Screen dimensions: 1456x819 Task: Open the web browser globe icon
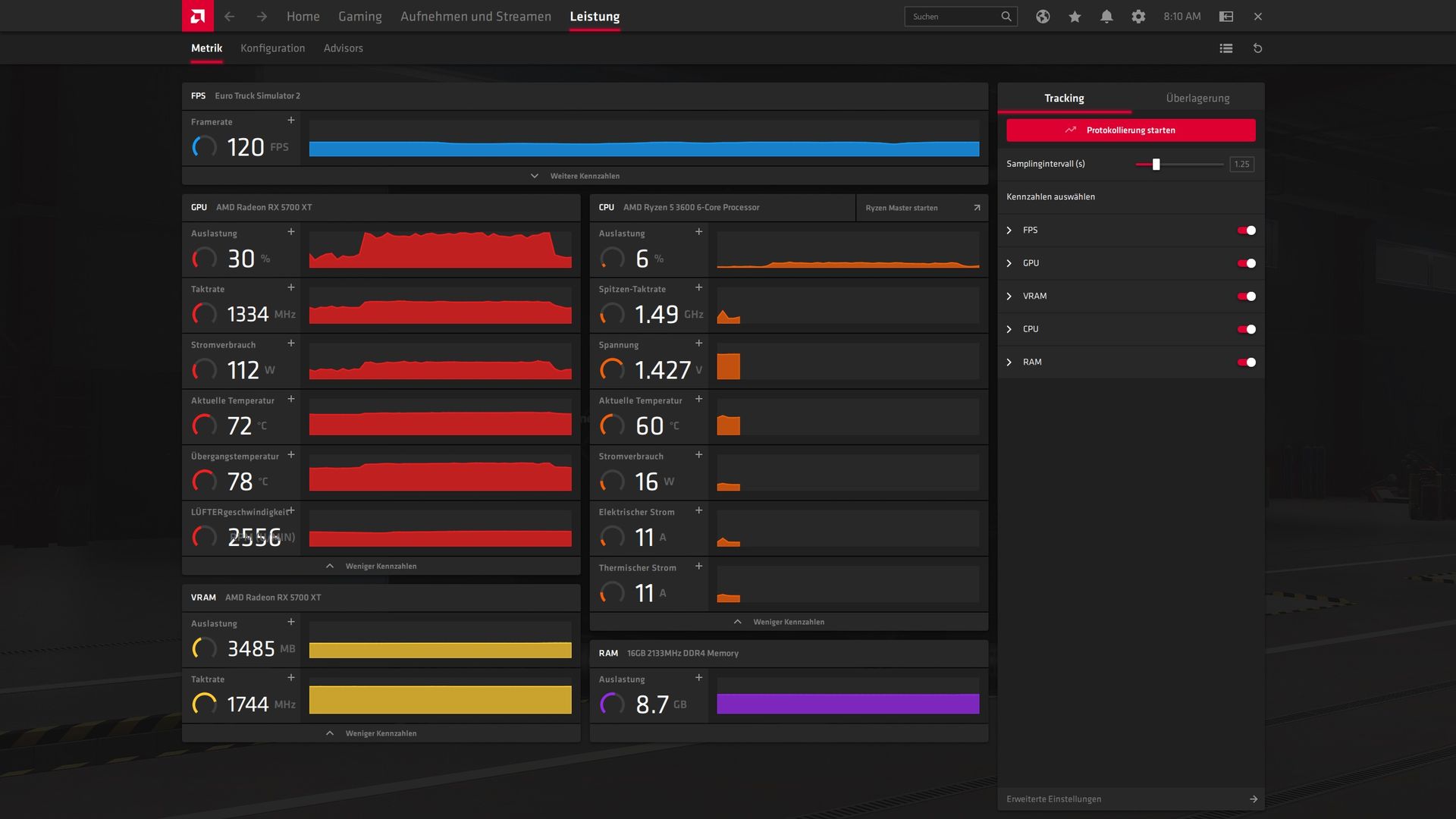[x=1043, y=17]
